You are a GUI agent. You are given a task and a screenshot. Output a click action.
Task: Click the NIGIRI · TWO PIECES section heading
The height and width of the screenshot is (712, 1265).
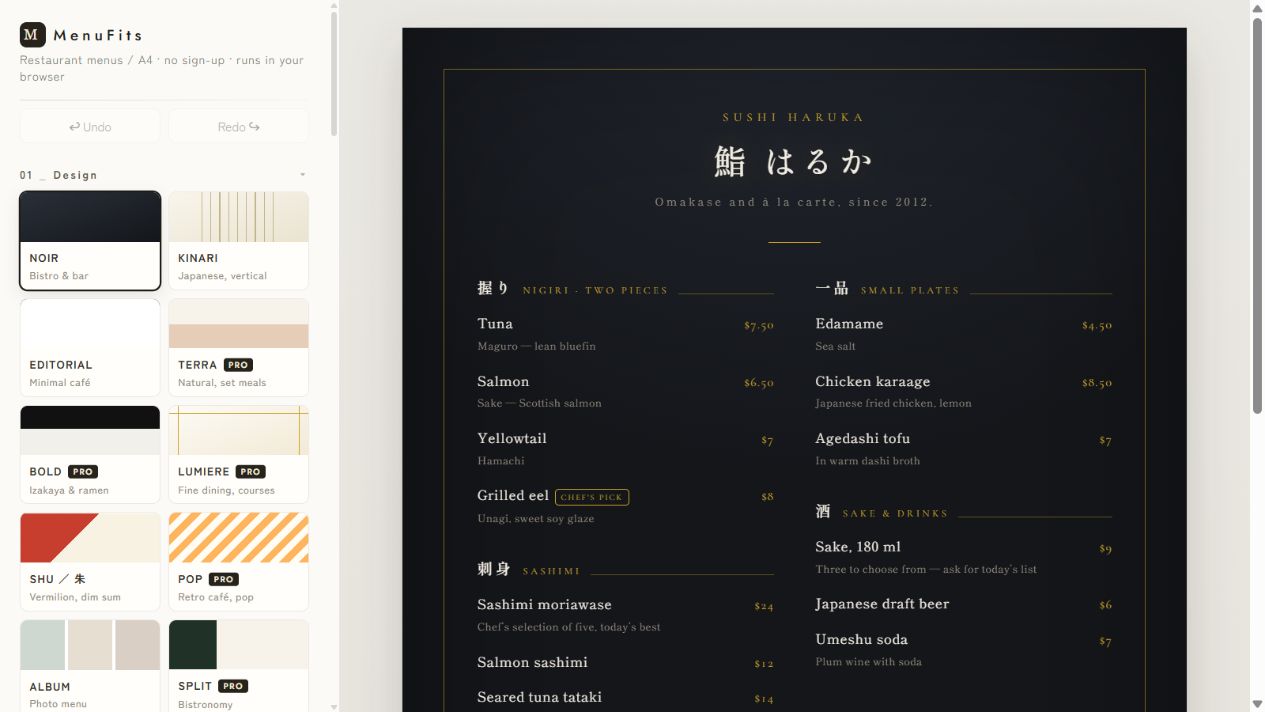(x=595, y=290)
